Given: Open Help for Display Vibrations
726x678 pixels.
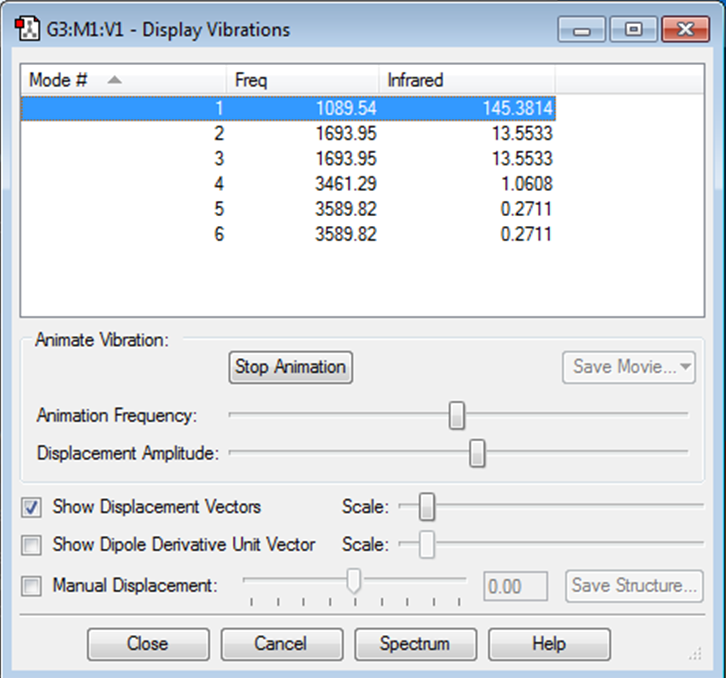Looking at the screenshot, I should click(550, 644).
